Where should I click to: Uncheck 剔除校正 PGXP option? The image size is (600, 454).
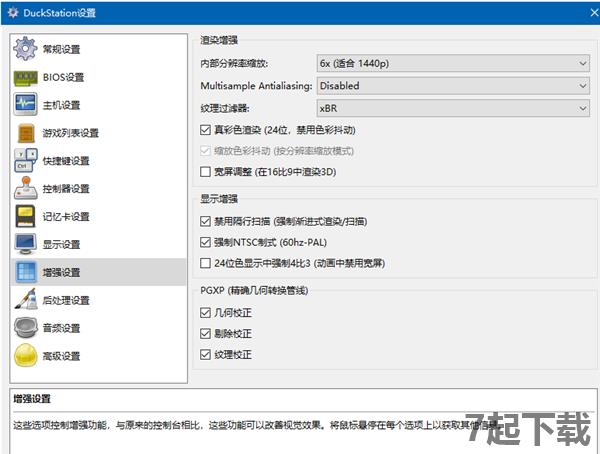tap(205, 334)
